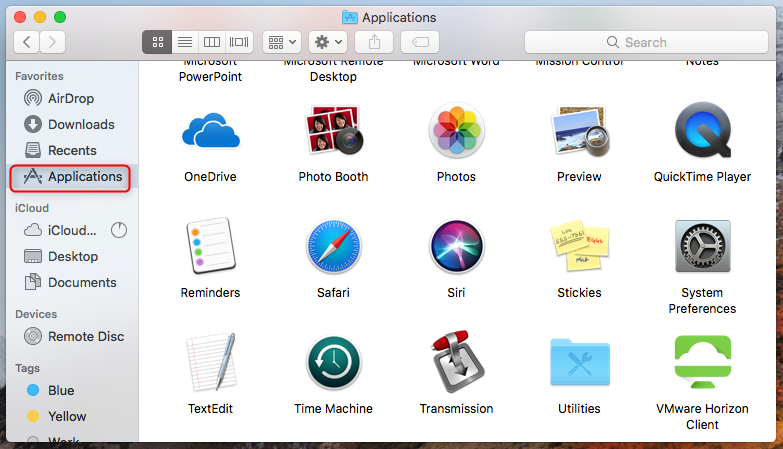Viewport: 783px width, 449px height.
Task: Click the Stickies app icon
Action: [579, 245]
